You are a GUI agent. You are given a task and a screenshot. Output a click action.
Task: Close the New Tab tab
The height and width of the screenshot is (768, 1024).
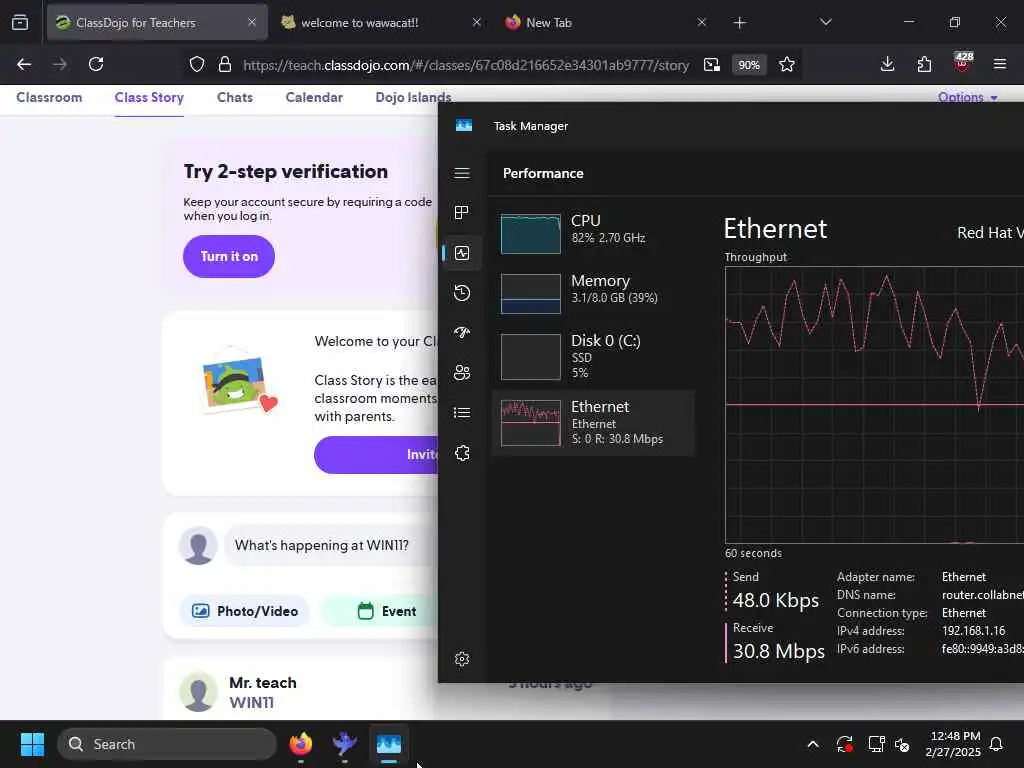(x=701, y=22)
